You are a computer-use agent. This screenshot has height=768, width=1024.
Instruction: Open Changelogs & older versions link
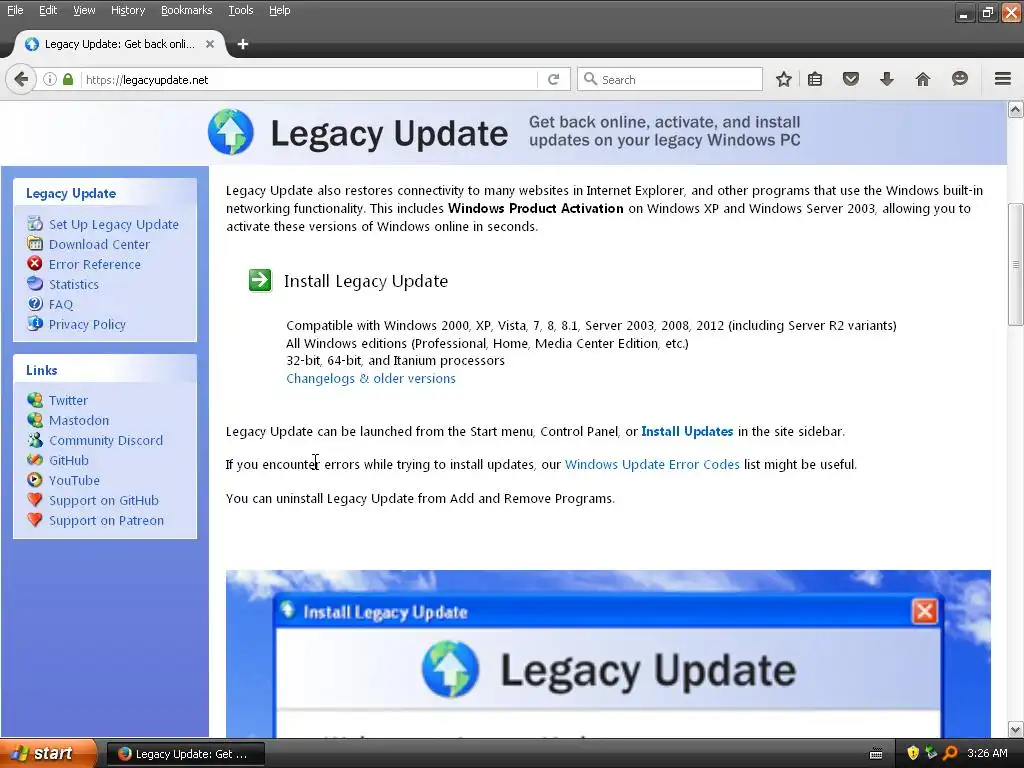tap(371, 379)
